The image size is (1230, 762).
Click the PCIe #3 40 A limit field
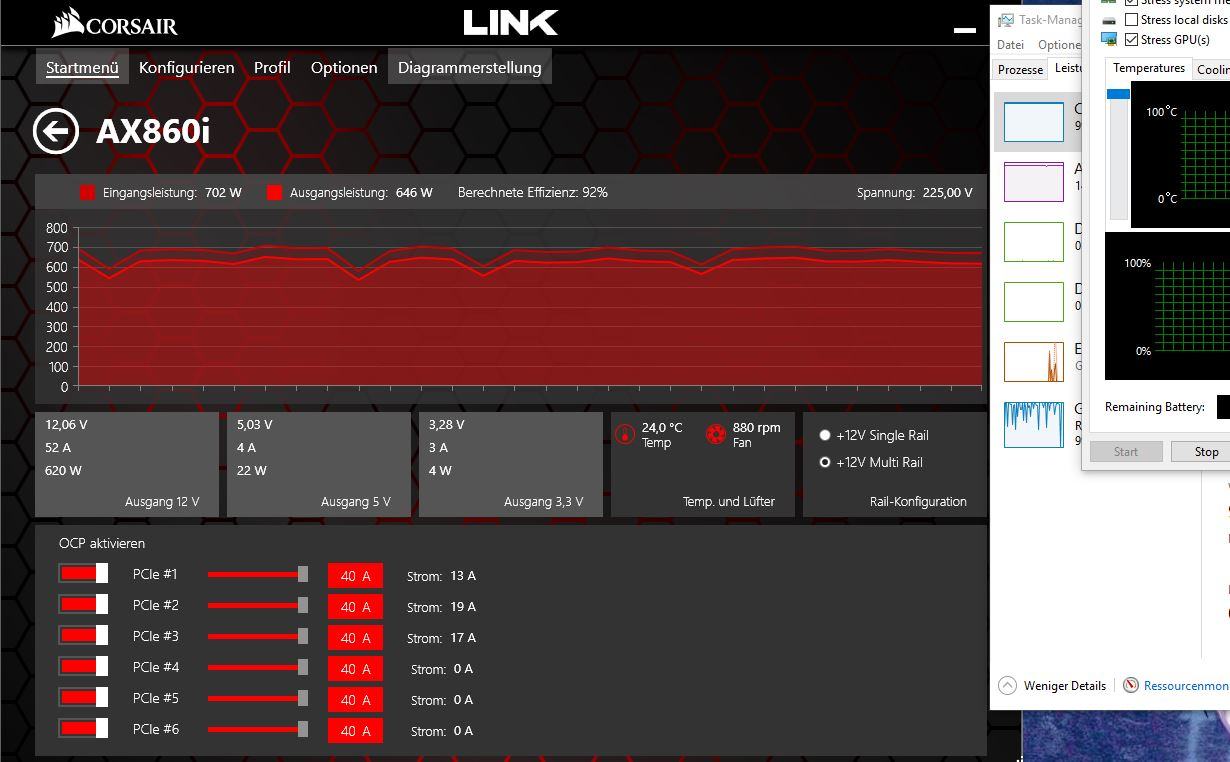pos(355,637)
